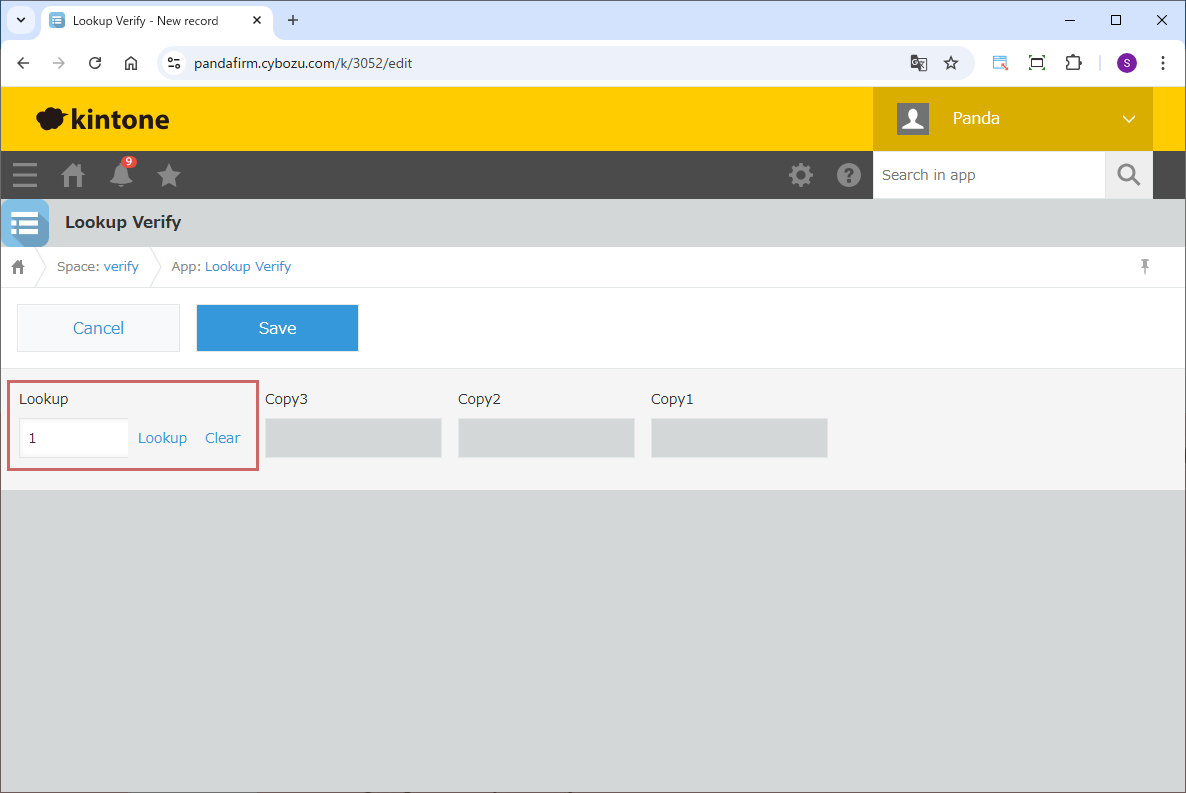1186x793 pixels.
Task: Click the Lookup link beside the field
Action: pyautogui.click(x=162, y=438)
